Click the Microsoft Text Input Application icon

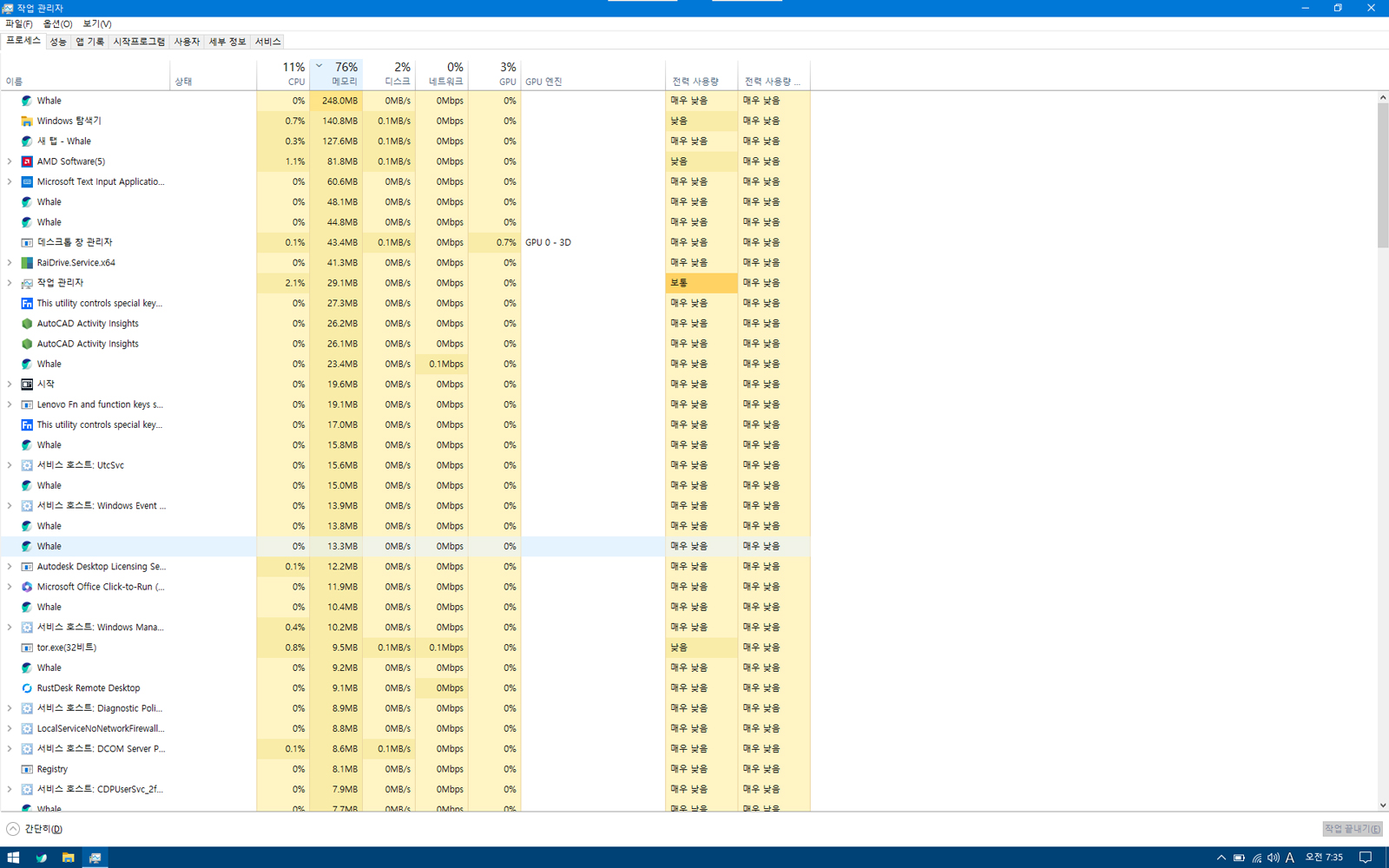[27, 181]
